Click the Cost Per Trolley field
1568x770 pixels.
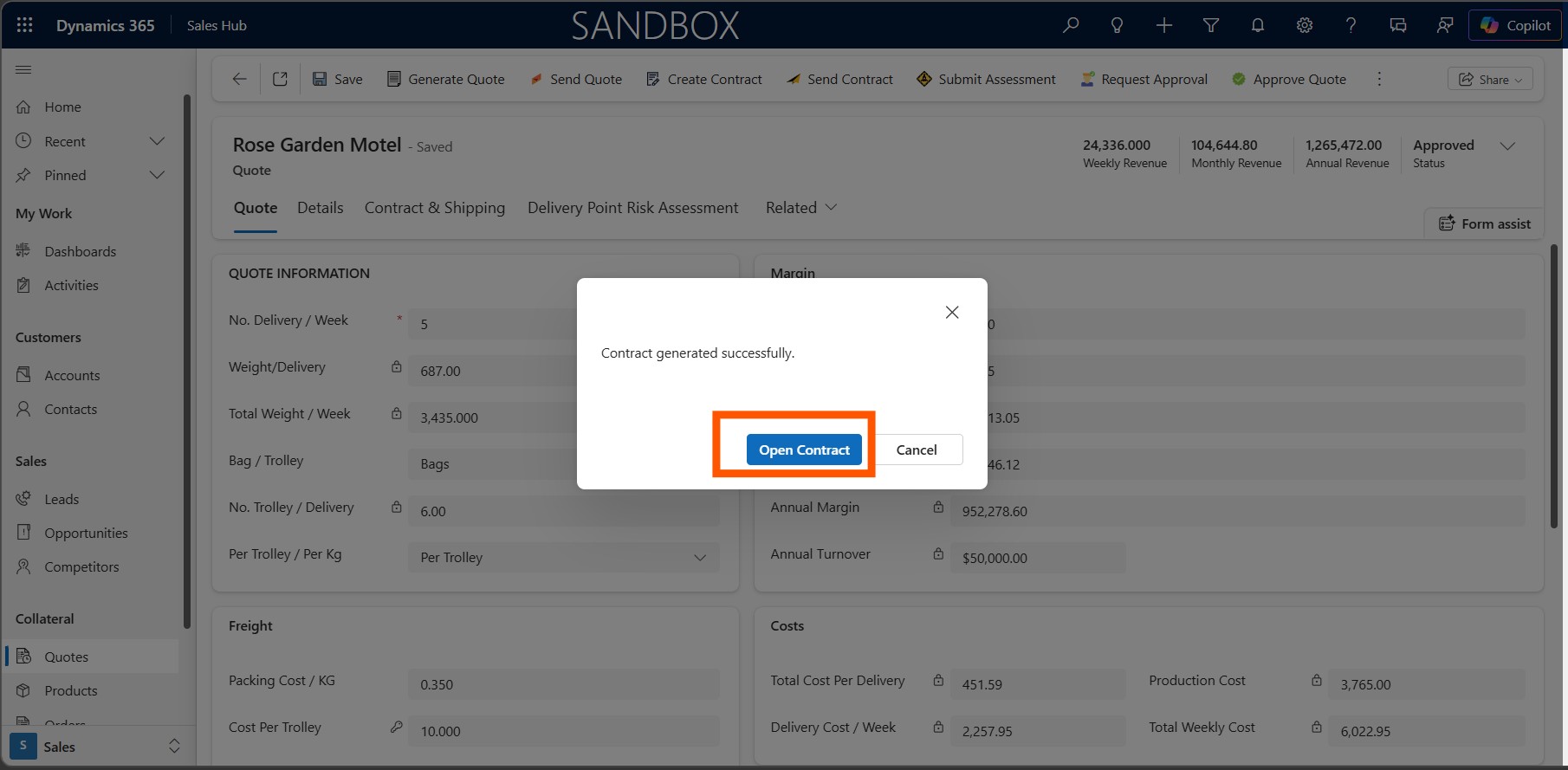[563, 731]
